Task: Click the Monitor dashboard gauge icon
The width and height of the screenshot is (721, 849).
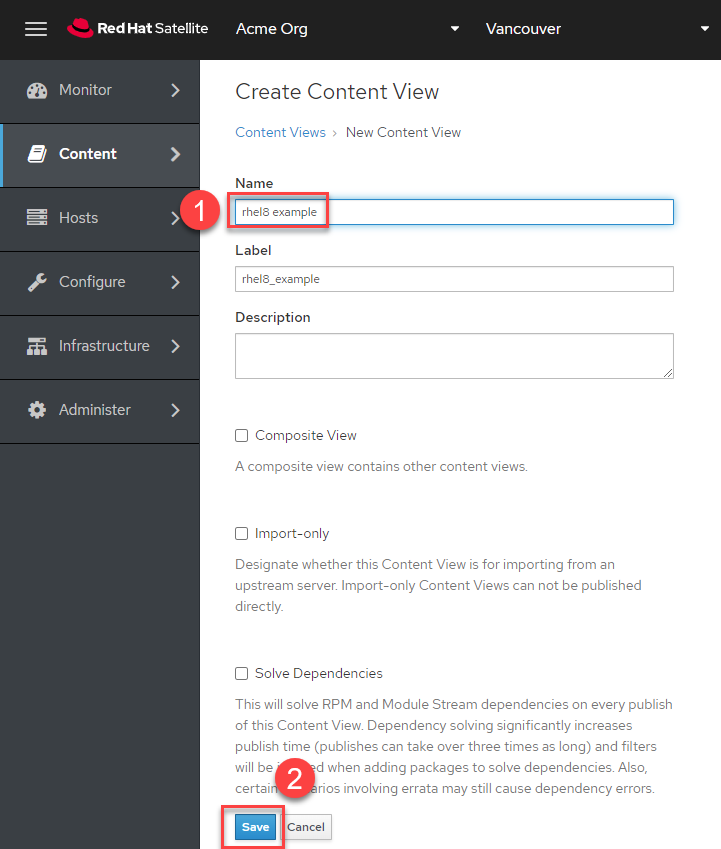Action: point(37,91)
